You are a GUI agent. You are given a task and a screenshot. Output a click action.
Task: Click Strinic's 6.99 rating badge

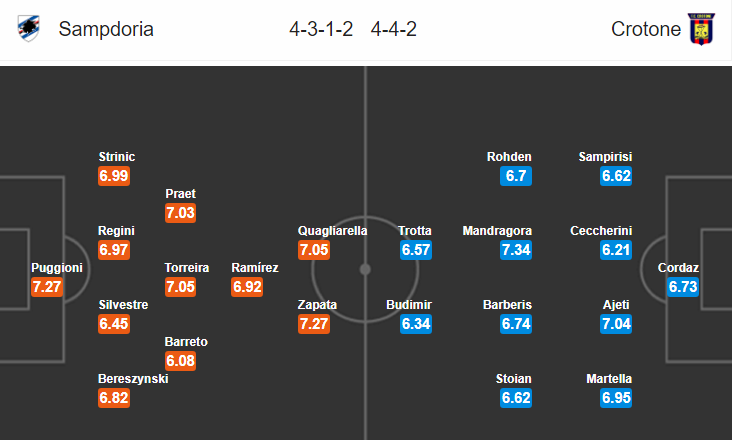point(114,176)
